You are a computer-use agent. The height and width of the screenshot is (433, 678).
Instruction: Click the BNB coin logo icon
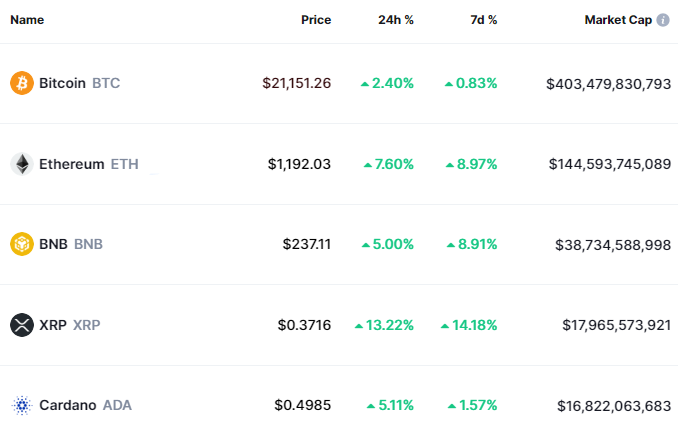(x=21, y=244)
